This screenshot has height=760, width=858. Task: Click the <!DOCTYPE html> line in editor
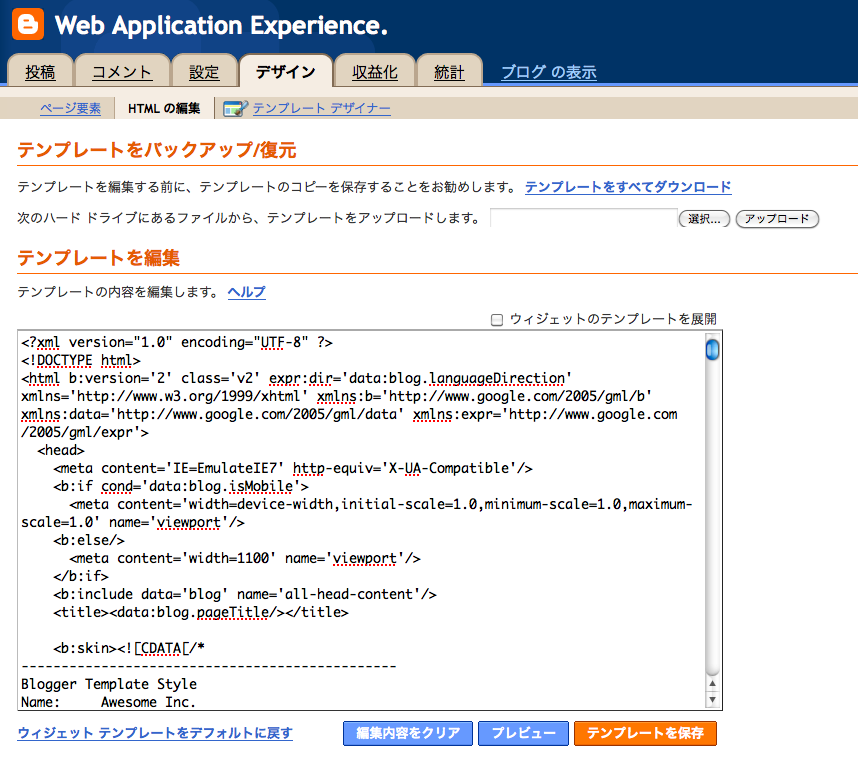pos(81,361)
